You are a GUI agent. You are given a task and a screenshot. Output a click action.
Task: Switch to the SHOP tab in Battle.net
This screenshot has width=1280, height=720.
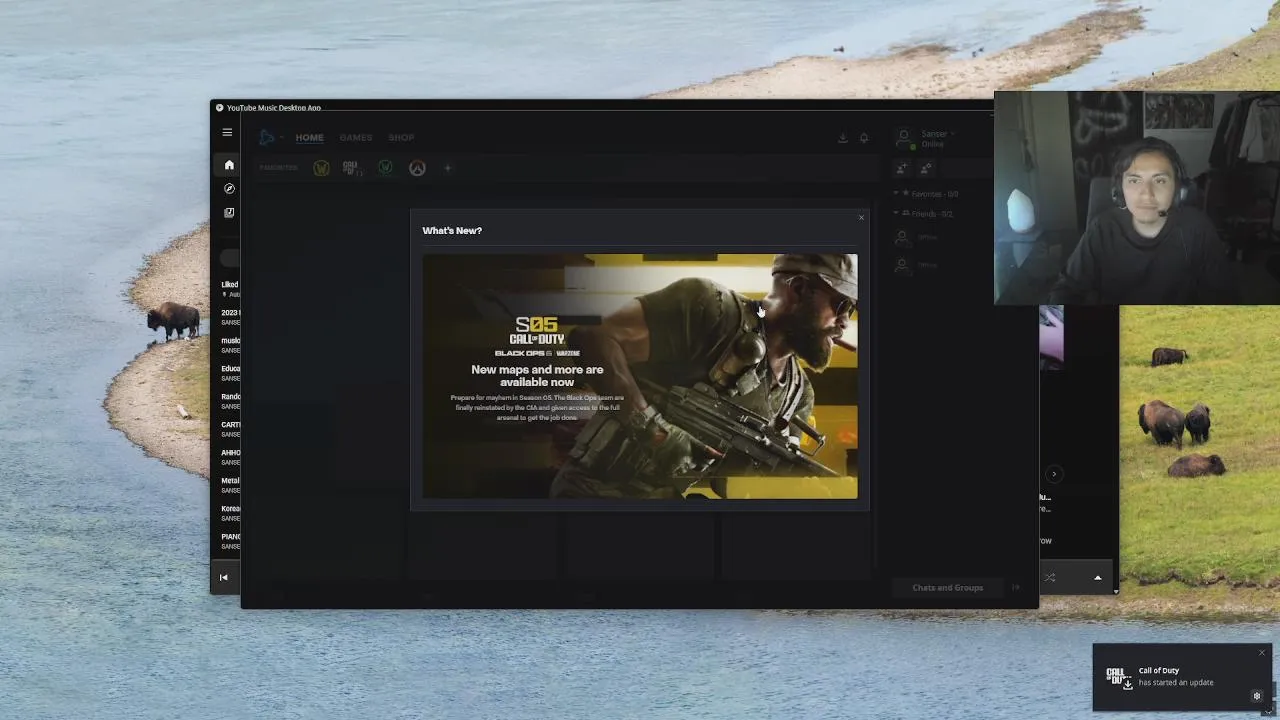click(401, 138)
